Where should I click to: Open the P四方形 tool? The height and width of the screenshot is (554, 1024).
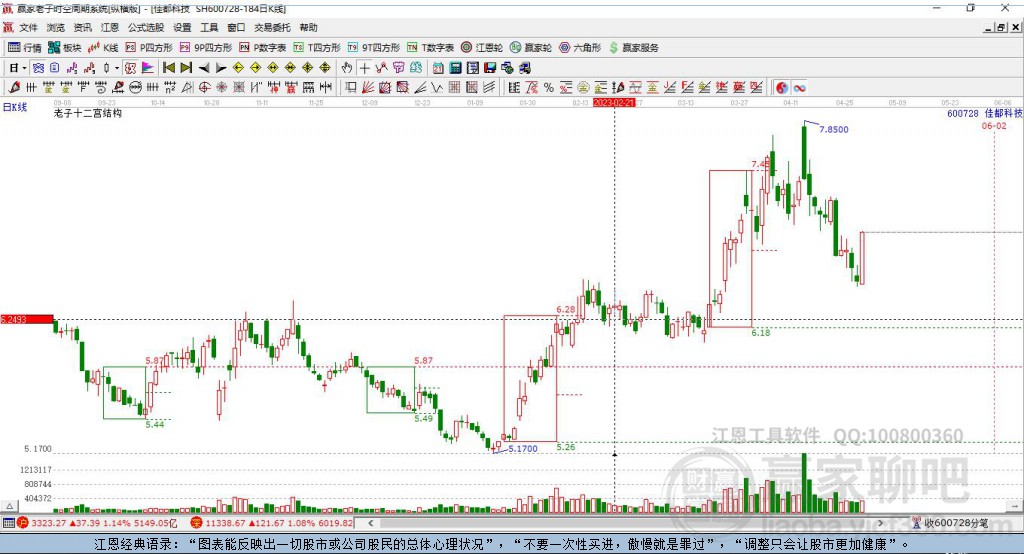pos(149,48)
